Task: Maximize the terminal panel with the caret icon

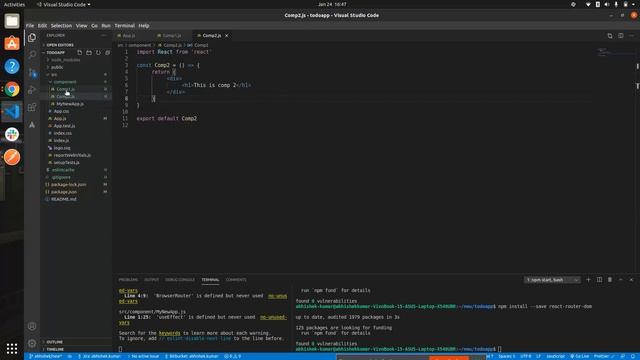Action: tap(620, 280)
